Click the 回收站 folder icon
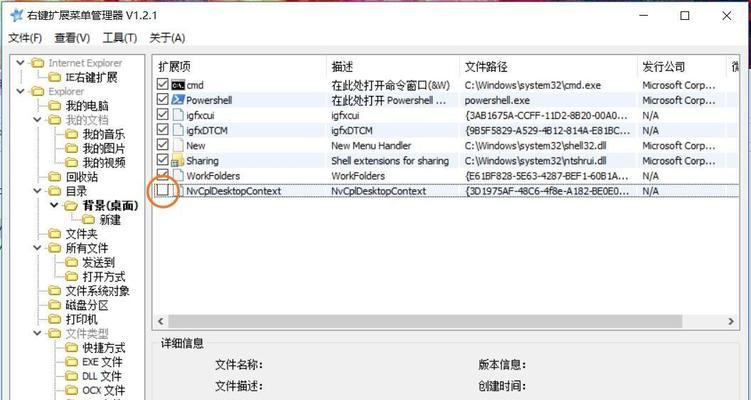This screenshot has height=400, width=751. 55,177
